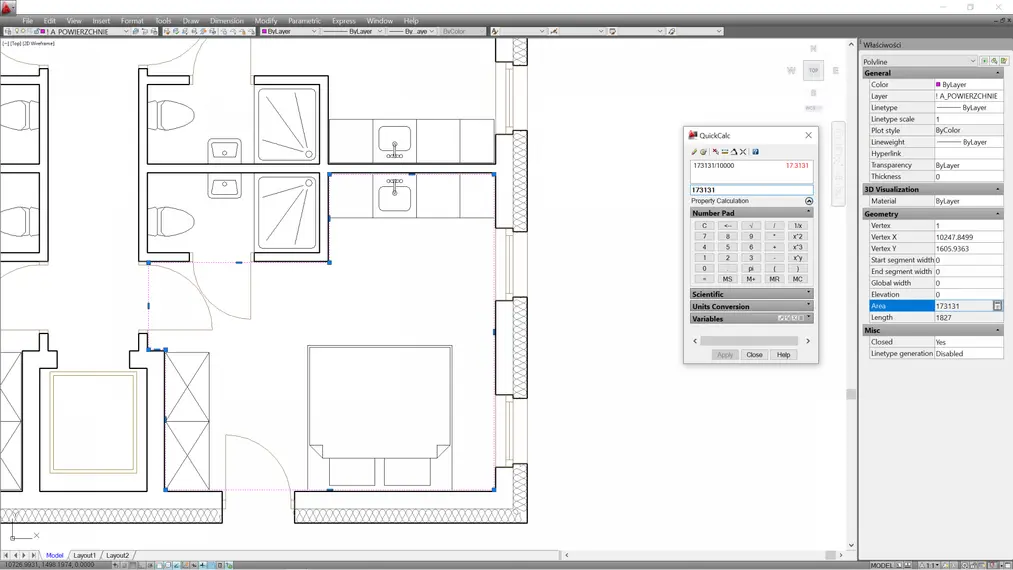Select the Model tab
Image resolution: width=1013 pixels, height=570 pixels.
[55, 555]
